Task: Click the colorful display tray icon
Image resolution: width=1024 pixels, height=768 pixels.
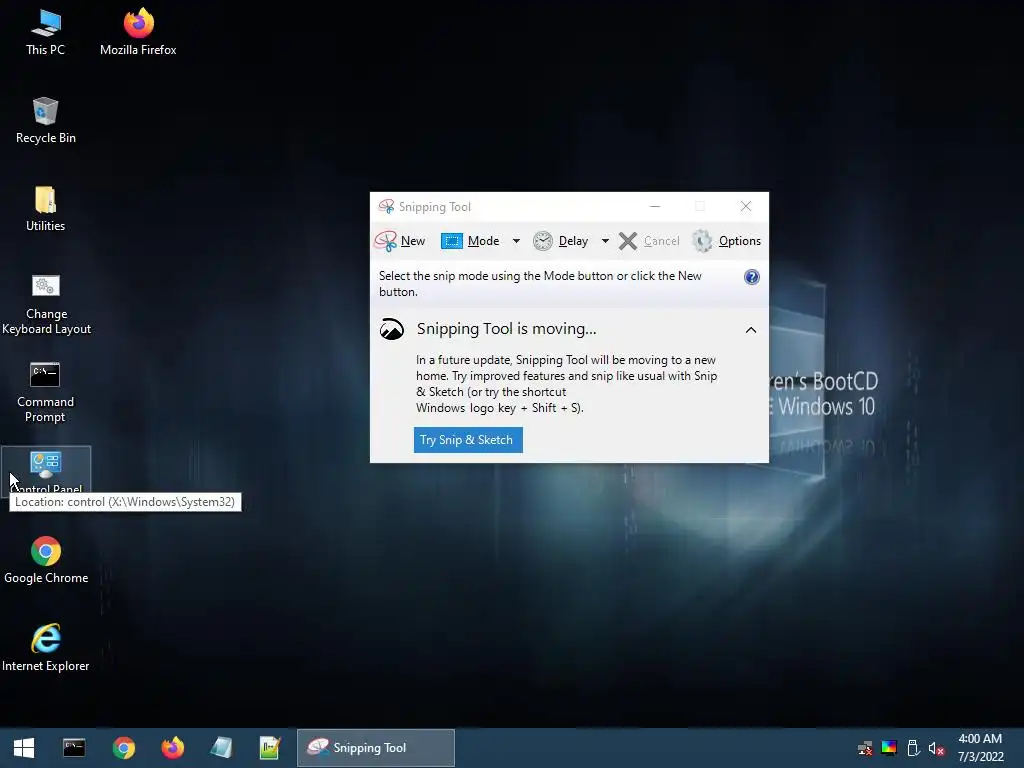Action: pyautogui.click(x=889, y=748)
